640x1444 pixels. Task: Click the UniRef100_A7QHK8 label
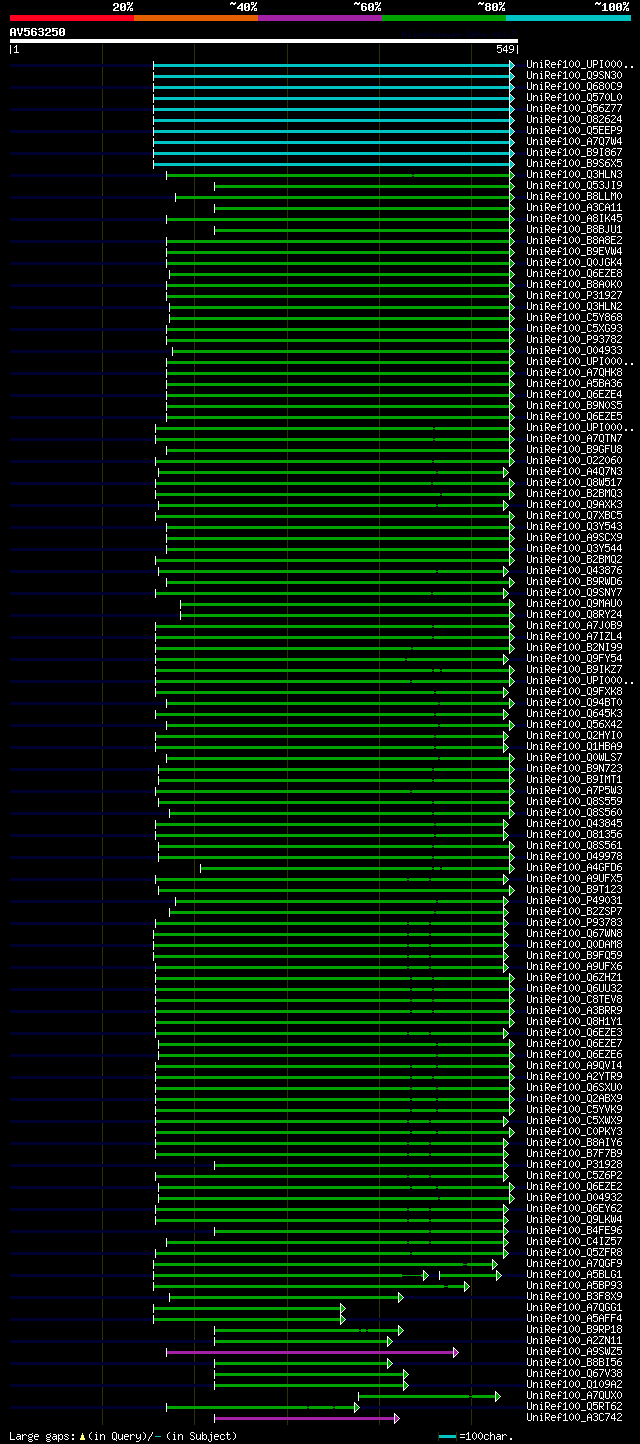pos(574,372)
